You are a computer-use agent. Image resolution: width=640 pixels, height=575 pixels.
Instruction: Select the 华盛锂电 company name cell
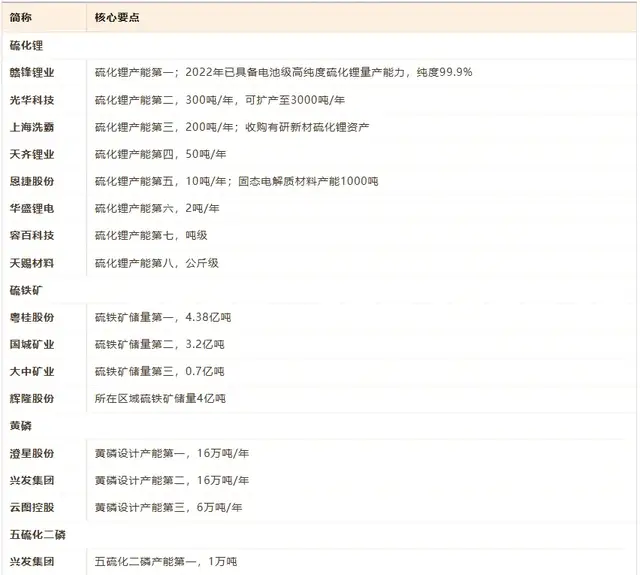pyautogui.click(x=32, y=209)
